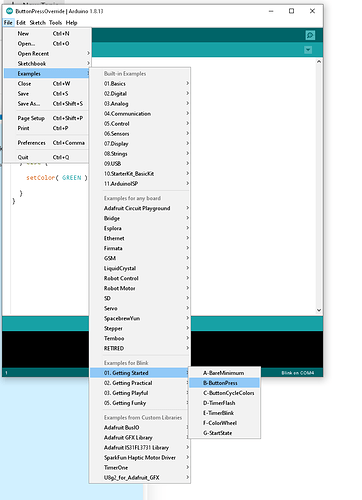Screen dimensions: 362x500
Task: Open Adafruit BusIO examples
Action: click(x=140, y=428)
